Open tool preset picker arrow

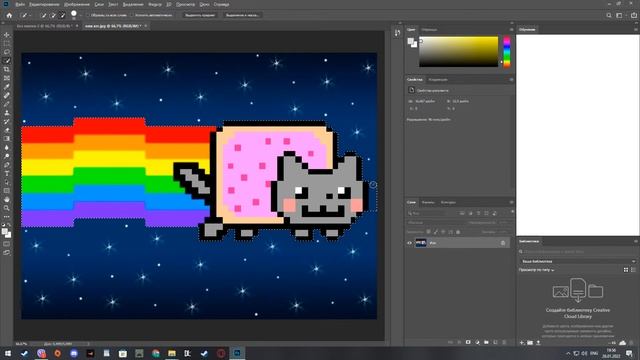pyautogui.click(x=31, y=15)
